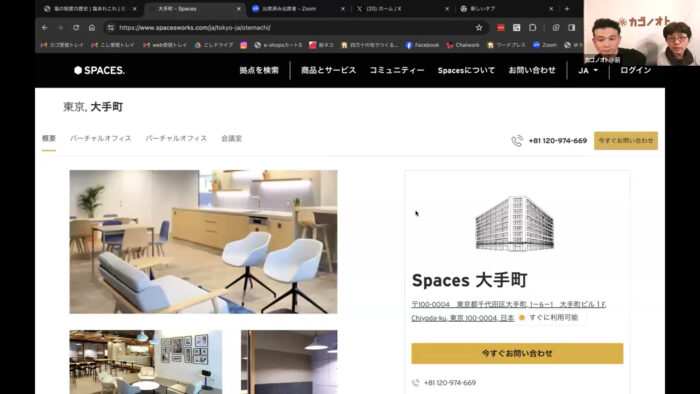Open the Spacesについて menu
700x394 pixels.
(x=466, y=70)
